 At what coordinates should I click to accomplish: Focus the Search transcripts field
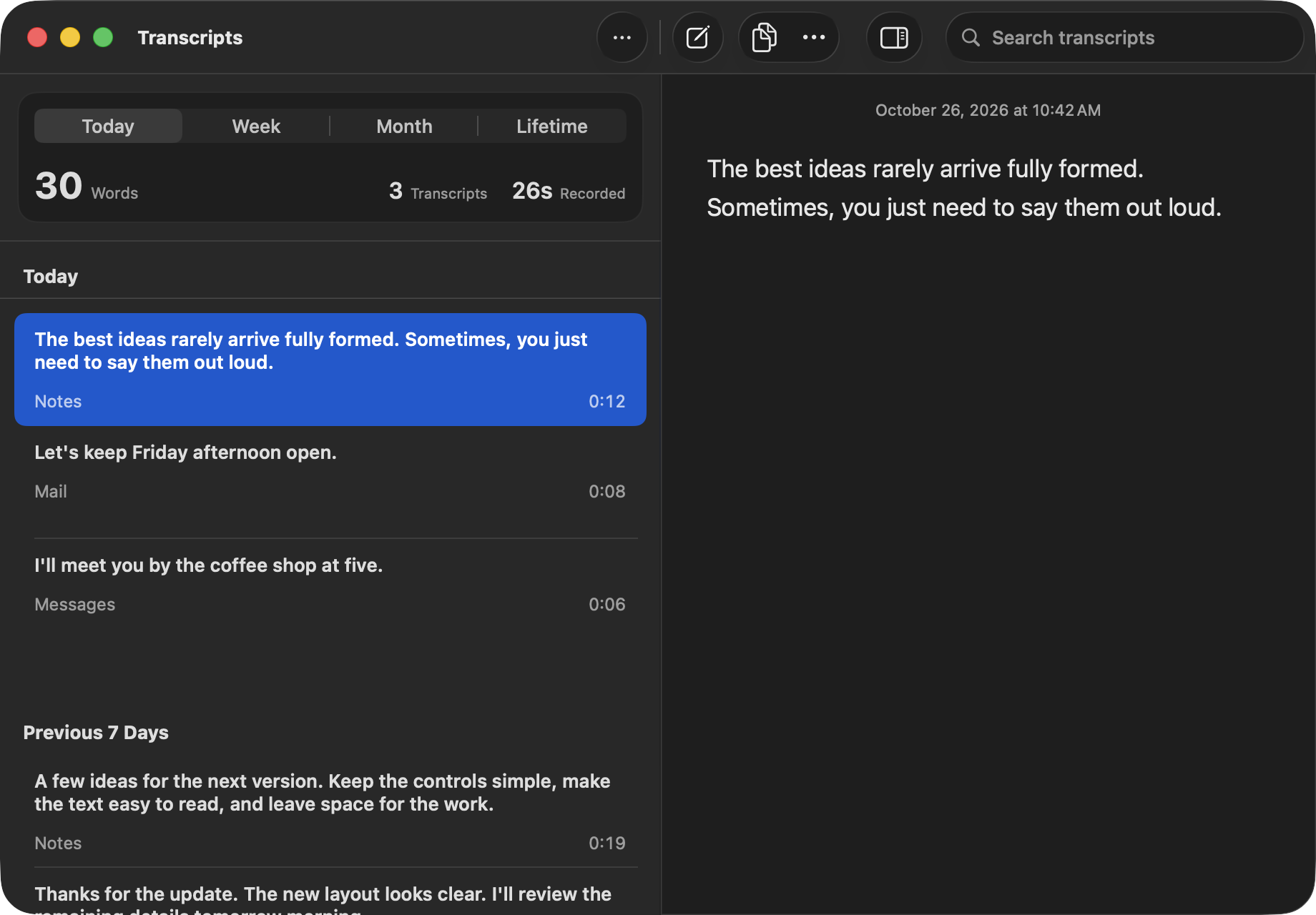click(x=1125, y=37)
